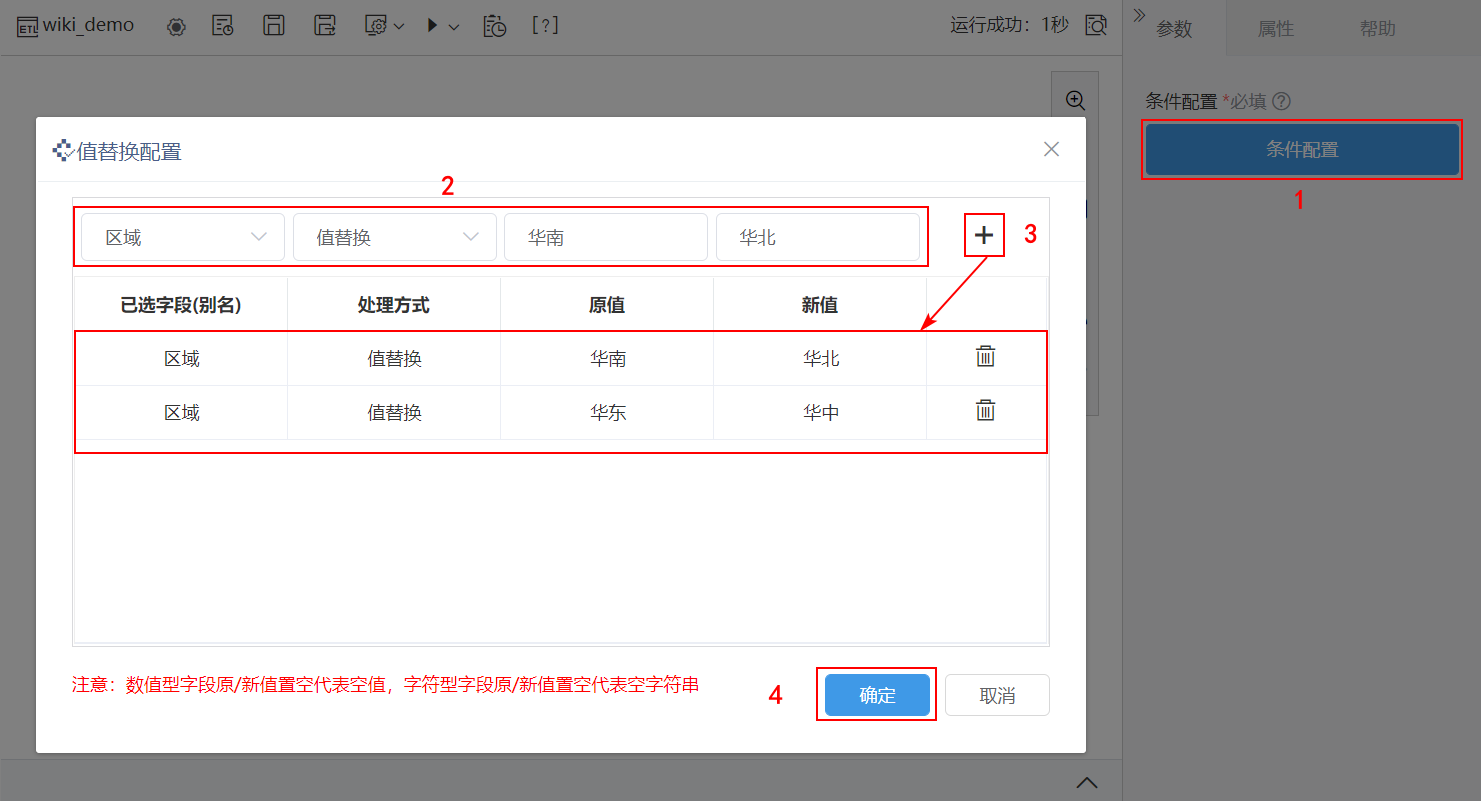Click the 运行成功: 1秒 status text
1481x801 pixels.
[1009, 25]
